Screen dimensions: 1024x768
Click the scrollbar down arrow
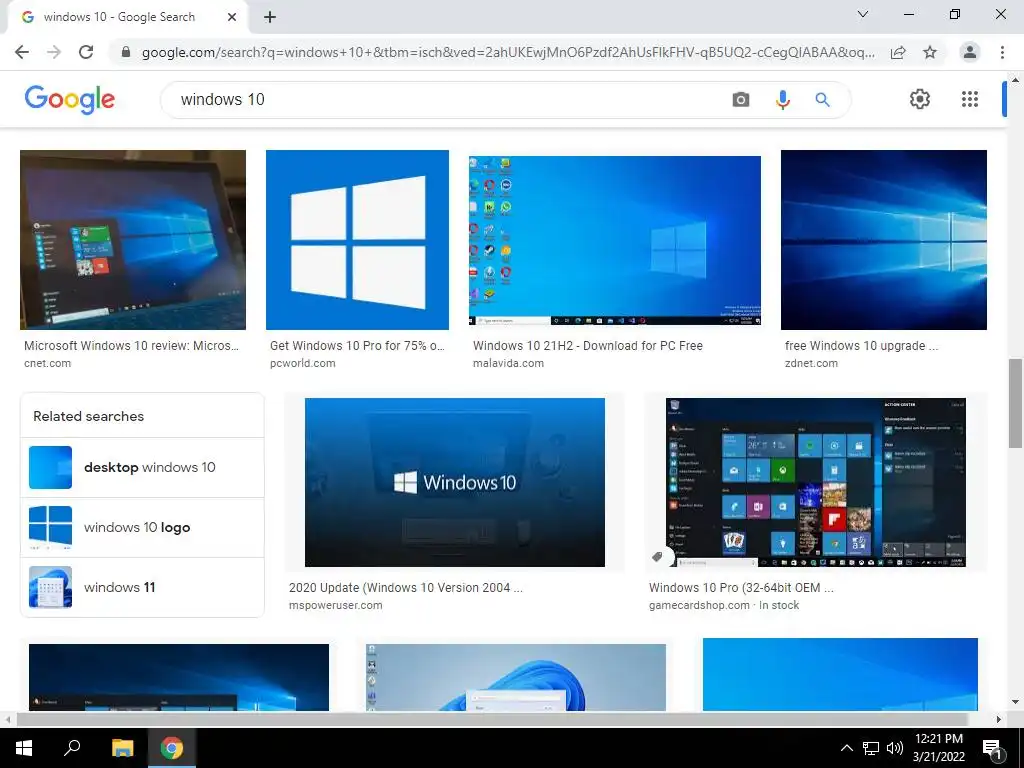pyautogui.click(x=1015, y=702)
